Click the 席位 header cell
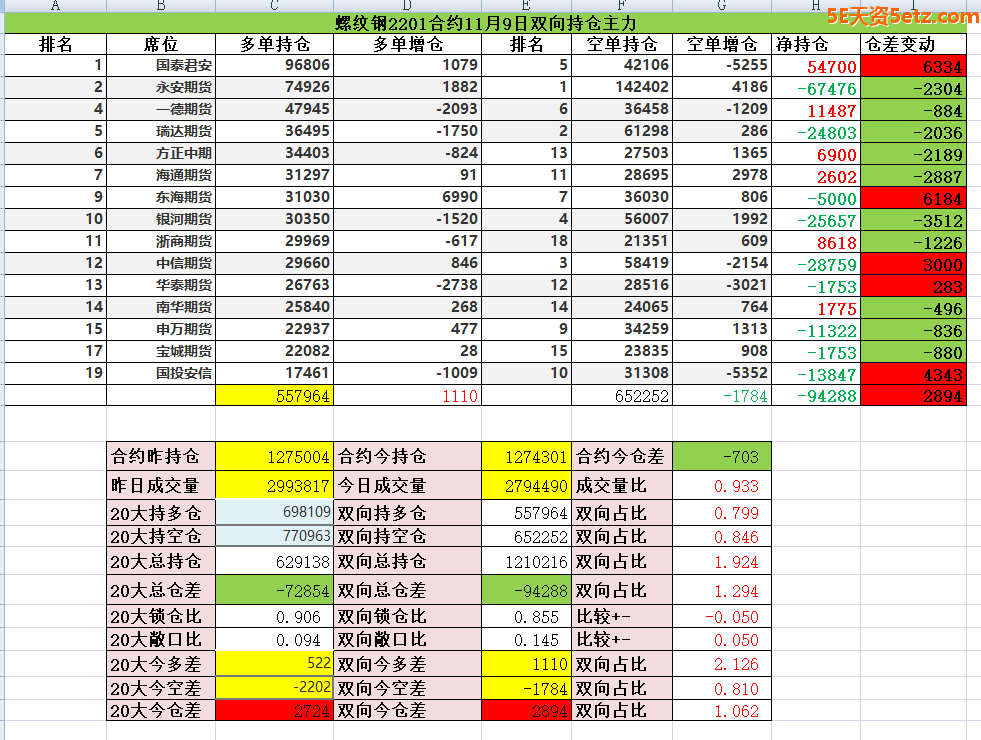Viewport: 981px width, 740px height. point(161,44)
